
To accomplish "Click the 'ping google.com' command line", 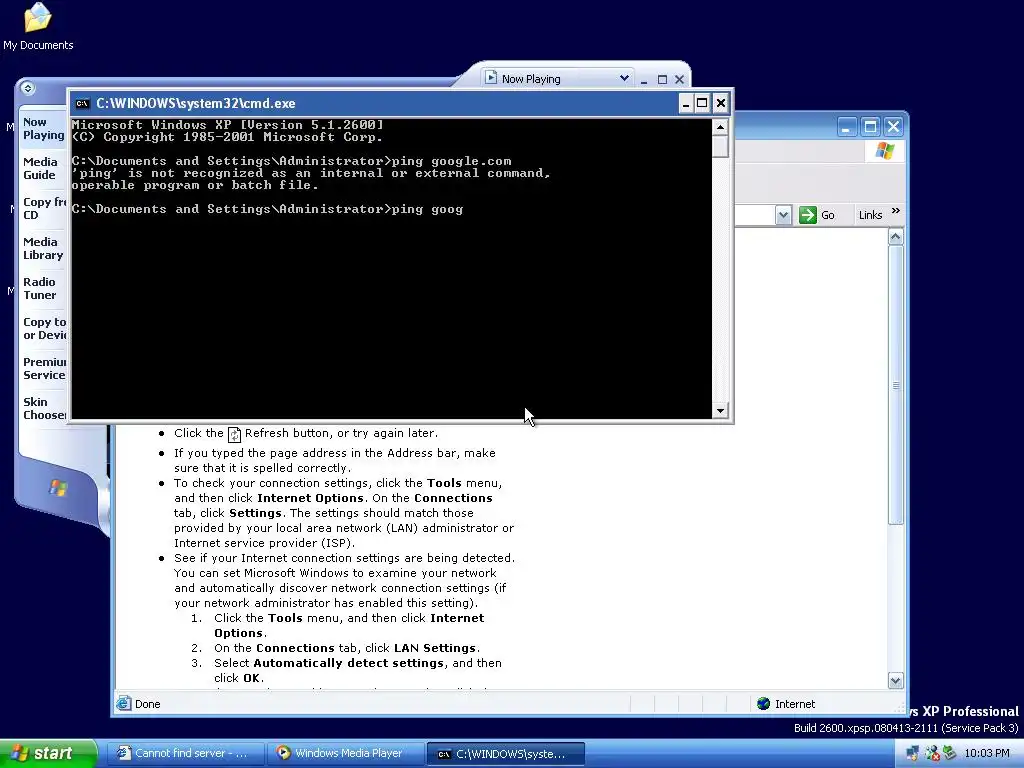I will tap(451, 161).
